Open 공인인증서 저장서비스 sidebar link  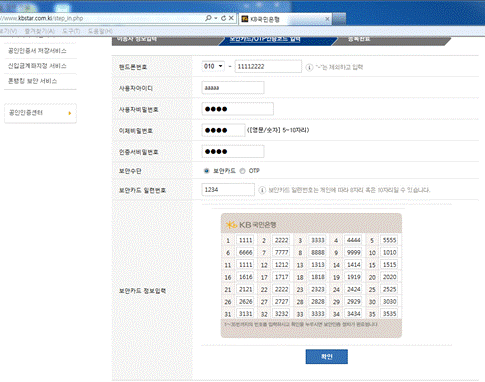[37, 51]
